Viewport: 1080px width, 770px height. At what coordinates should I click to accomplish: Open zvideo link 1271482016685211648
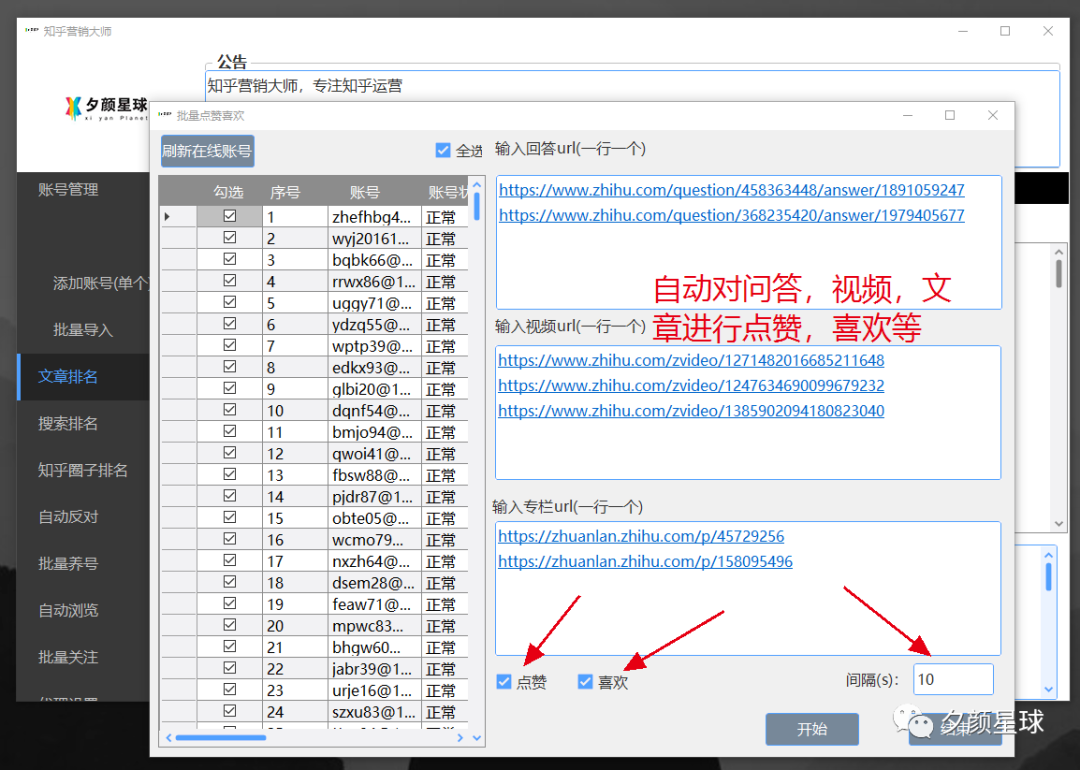tap(691, 360)
